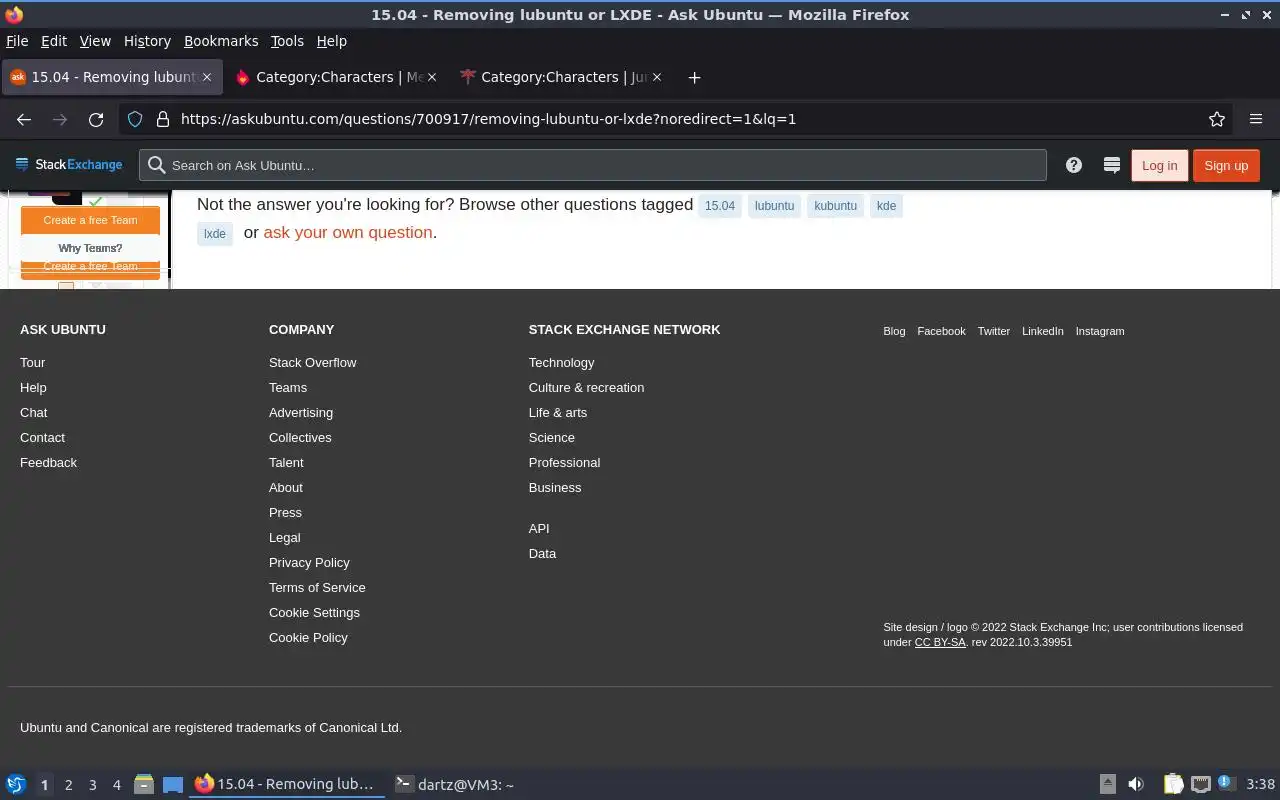1280x800 pixels.
Task: Open the View menu
Action: pyautogui.click(x=95, y=41)
